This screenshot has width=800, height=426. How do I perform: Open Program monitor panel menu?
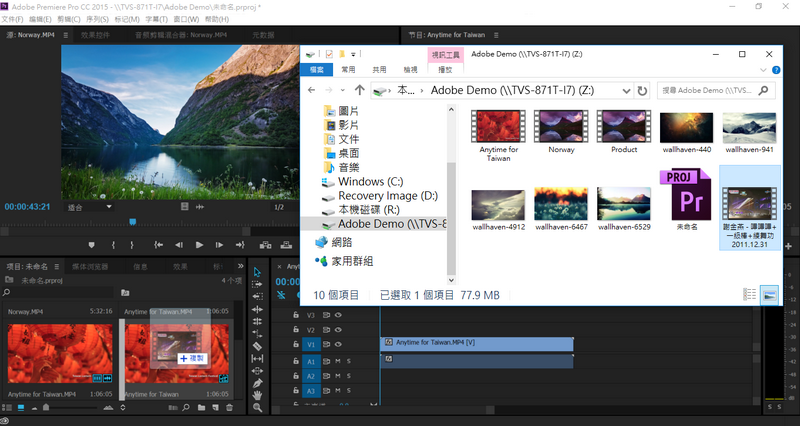point(496,35)
